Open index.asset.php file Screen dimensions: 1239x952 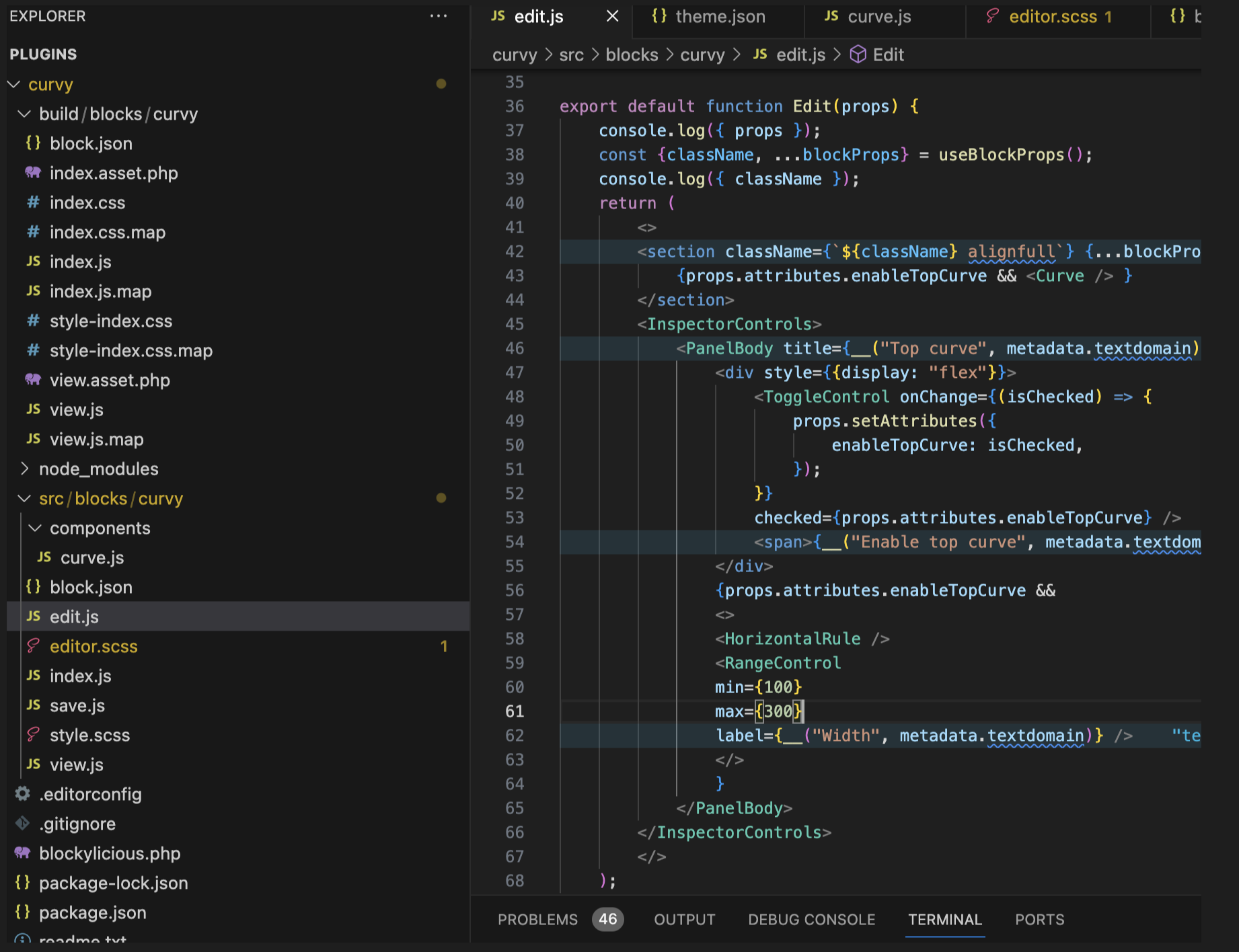[238, 173]
